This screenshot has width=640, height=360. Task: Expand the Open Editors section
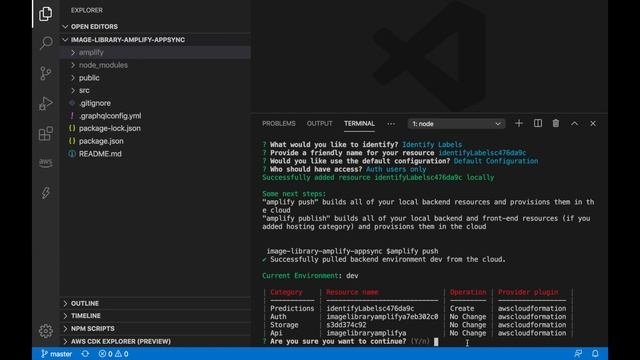point(155,27)
